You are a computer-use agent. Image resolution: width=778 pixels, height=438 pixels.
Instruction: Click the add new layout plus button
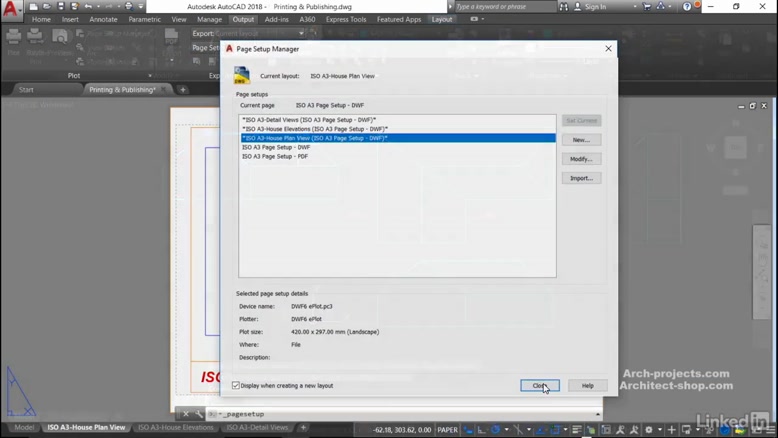click(303, 428)
